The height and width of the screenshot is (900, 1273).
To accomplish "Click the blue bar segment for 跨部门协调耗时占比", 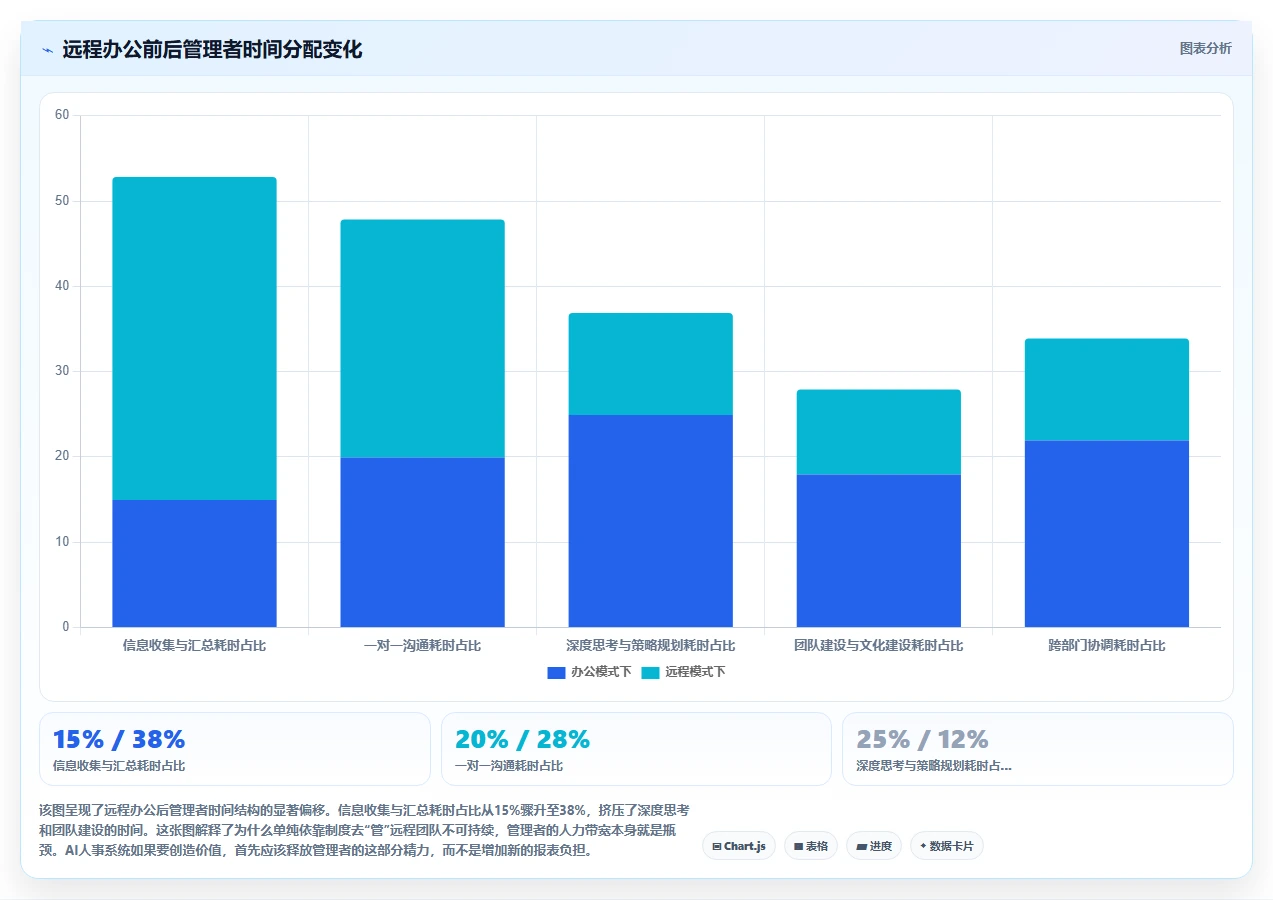I will pyautogui.click(x=1107, y=534).
